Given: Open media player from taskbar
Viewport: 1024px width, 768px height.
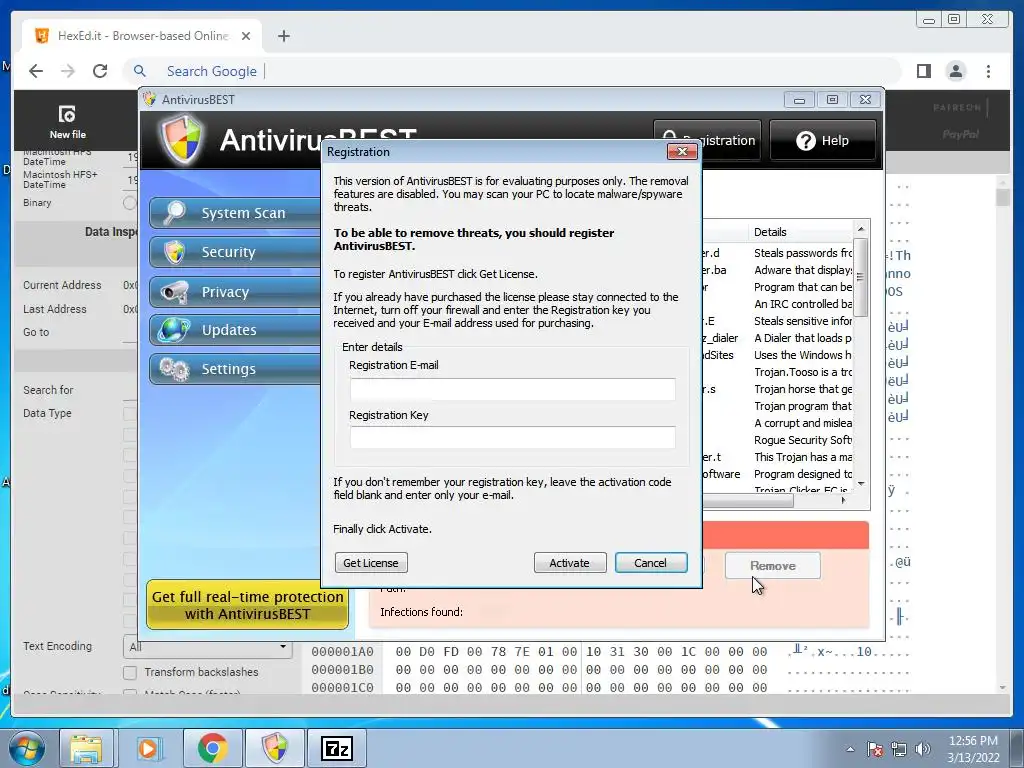Looking at the screenshot, I should pos(148,748).
